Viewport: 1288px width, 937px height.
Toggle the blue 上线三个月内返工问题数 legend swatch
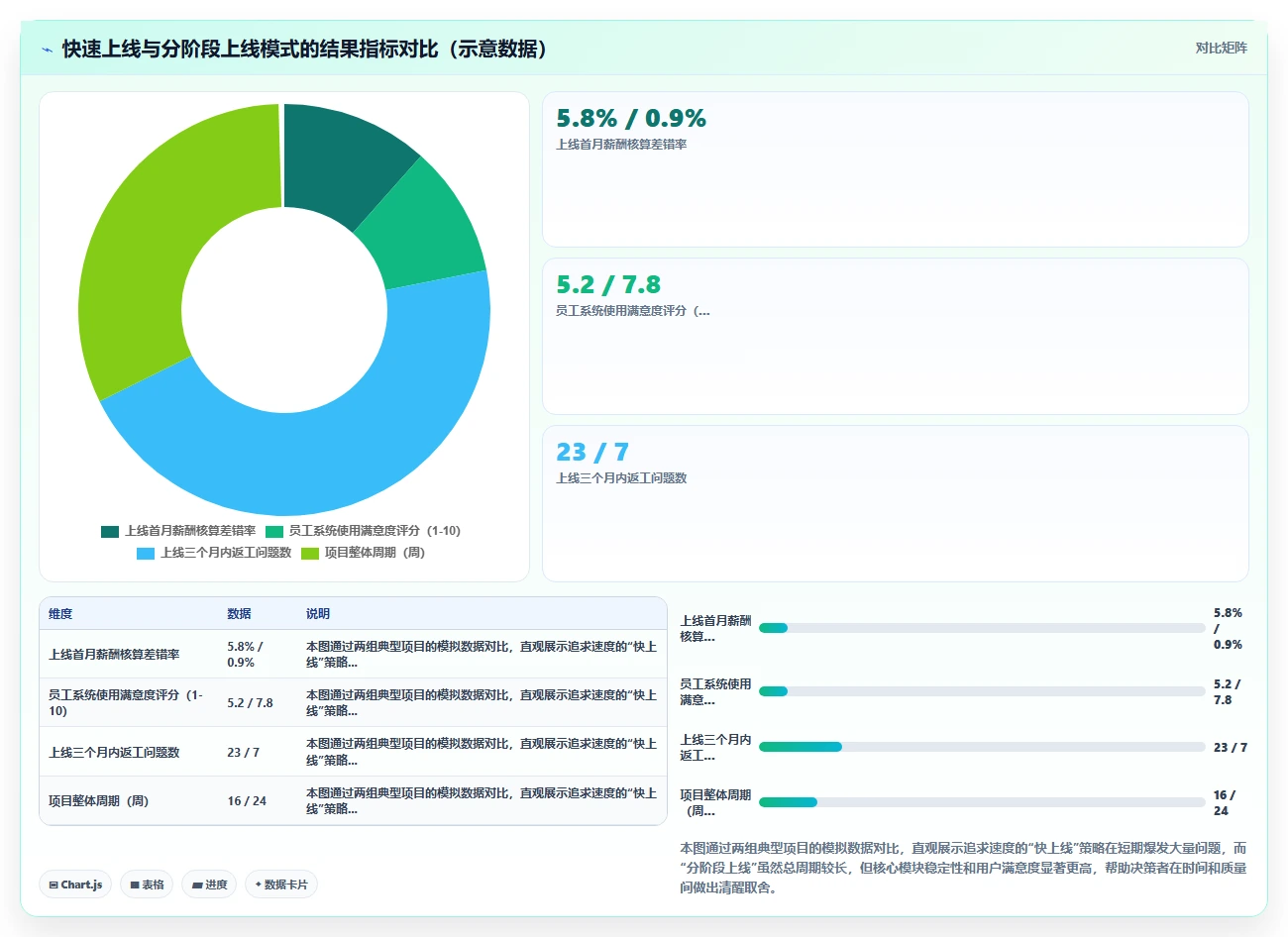[x=146, y=553]
